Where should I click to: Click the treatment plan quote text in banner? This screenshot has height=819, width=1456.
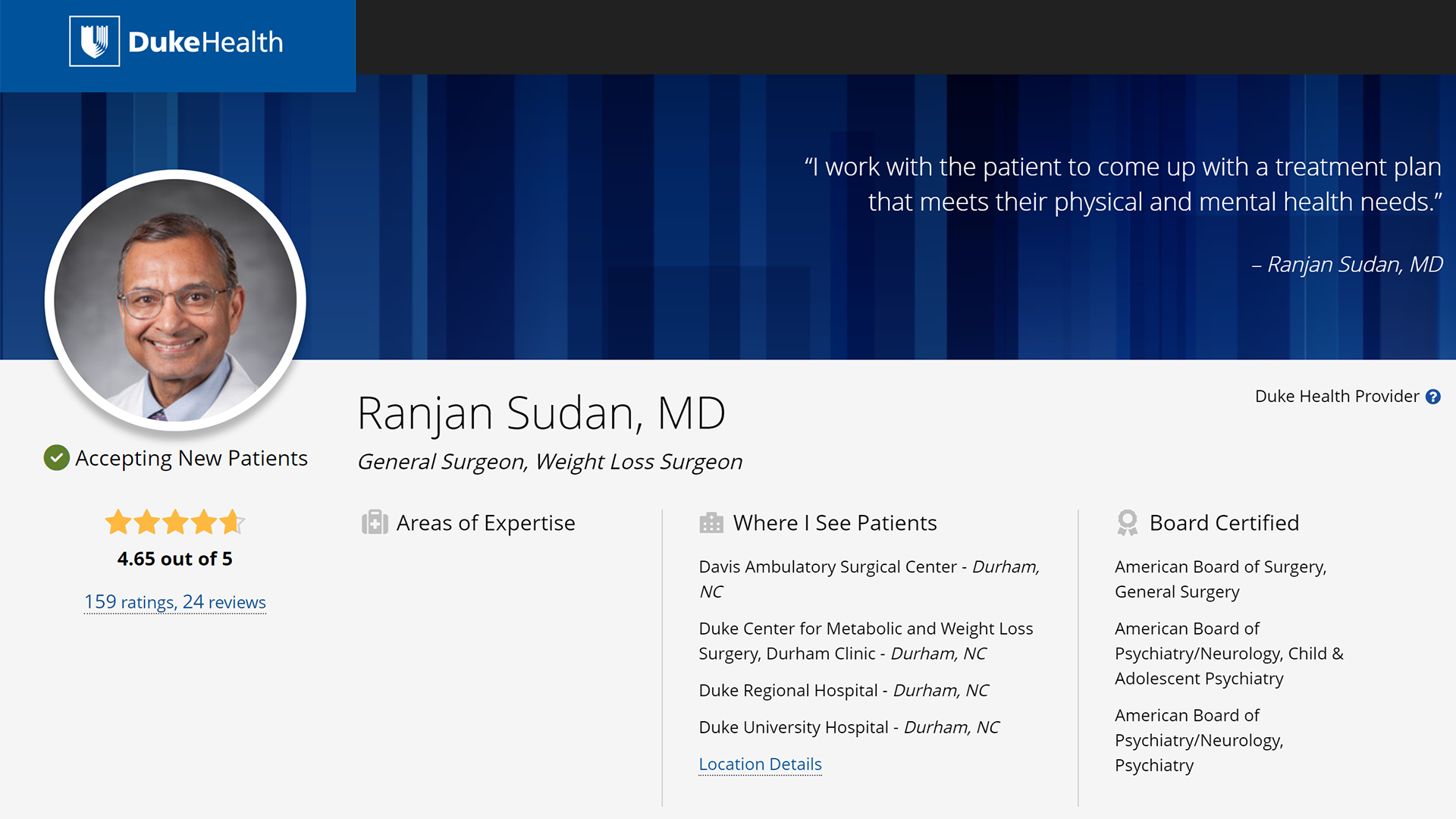coord(1123,184)
